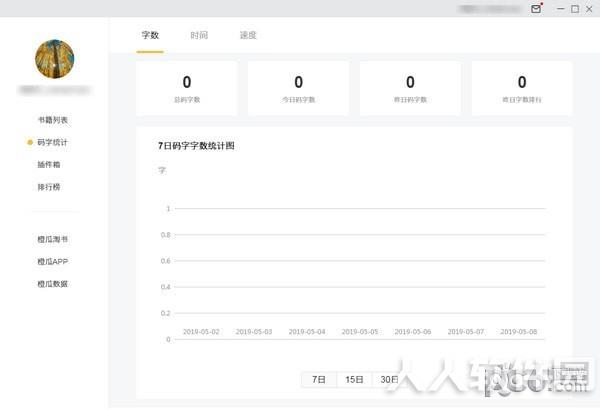600x409 pixels.
Task: Open the mail inbox icon
Action: [x=536, y=8]
